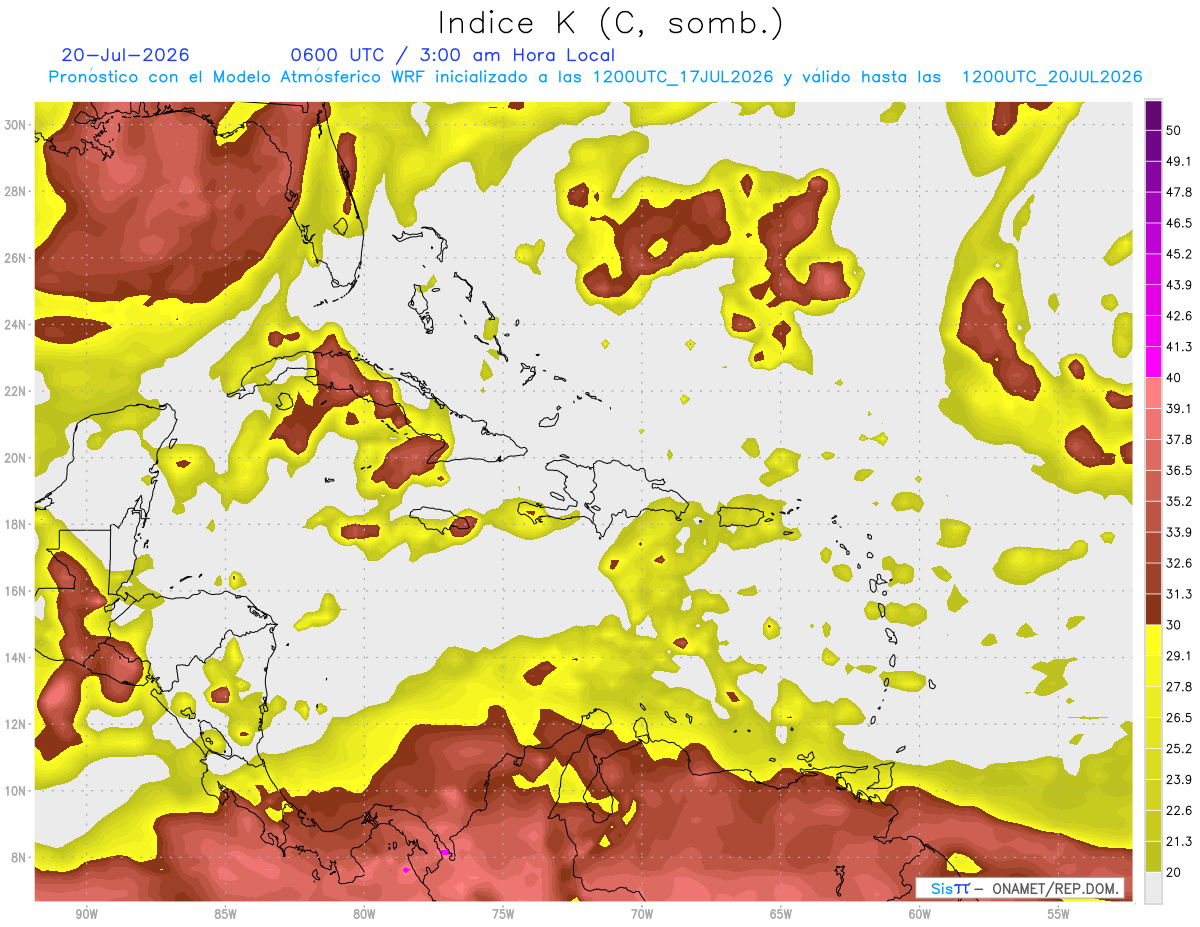Click longitude label '55W'
This screenshot has height=927, width=1200.
point(1059,914)
